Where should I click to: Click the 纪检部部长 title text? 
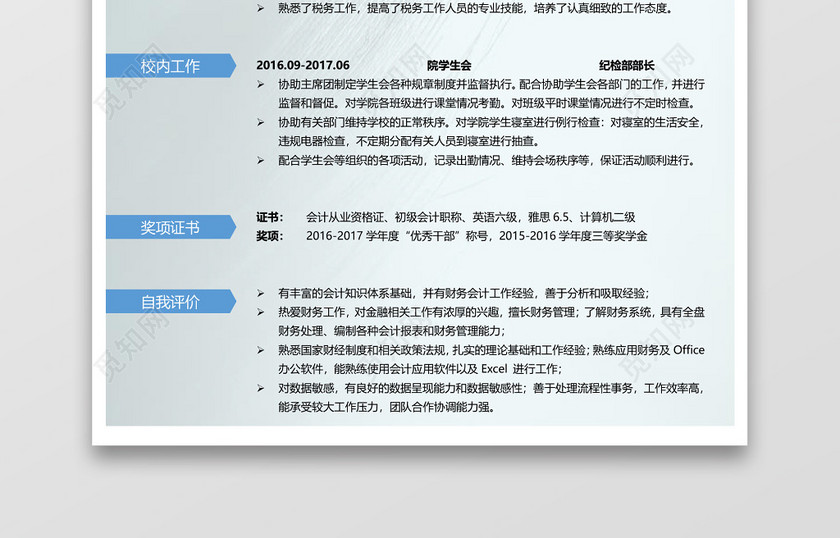click(626, 65)
